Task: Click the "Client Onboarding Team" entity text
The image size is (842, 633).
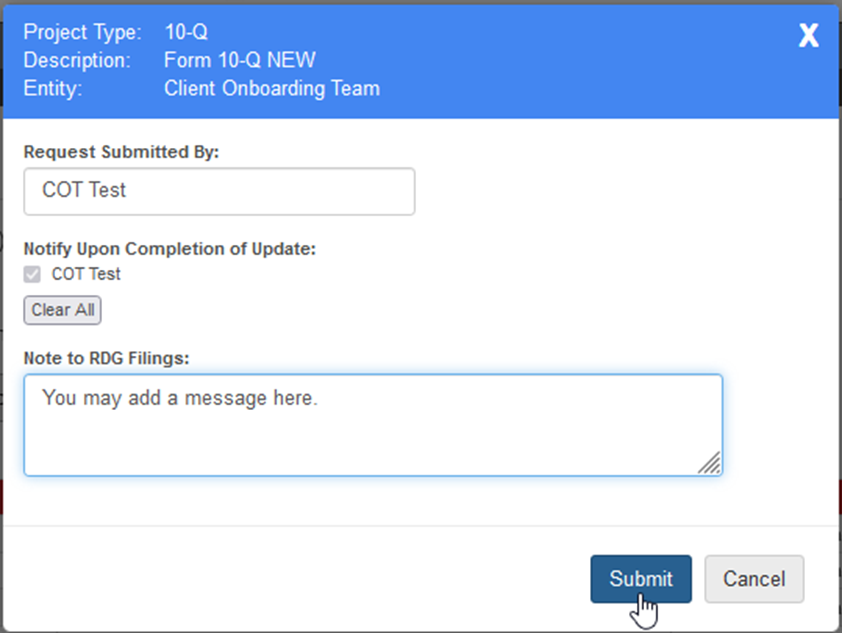Action: [x=272, y=88]
